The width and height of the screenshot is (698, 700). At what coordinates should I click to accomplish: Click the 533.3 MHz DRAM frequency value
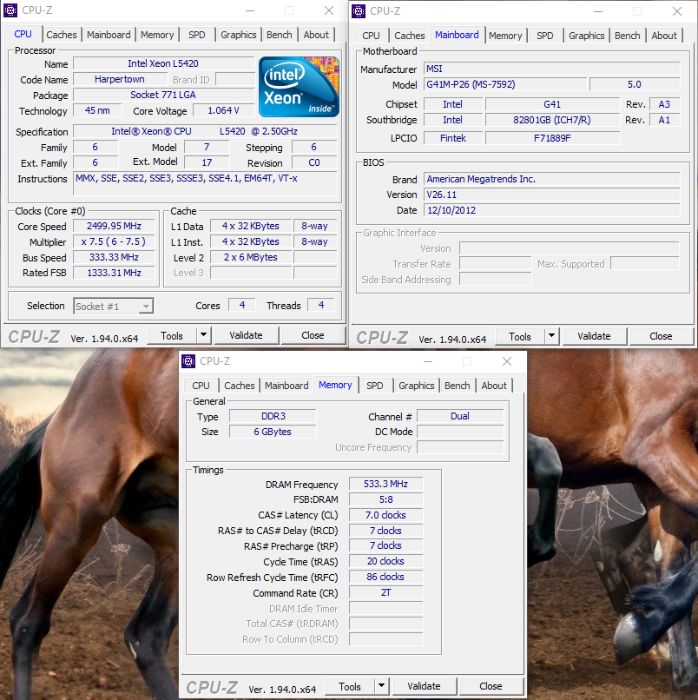386,484
